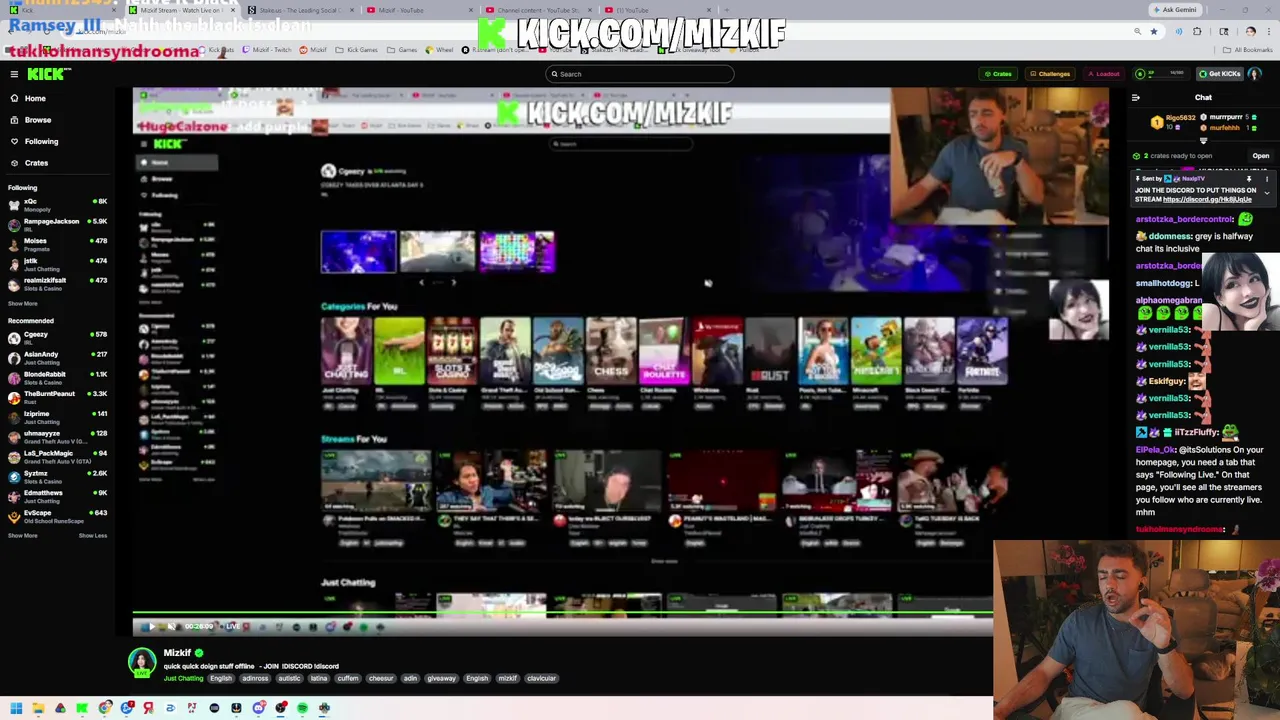The image size is (1280, 720).
Task: Open the hamburger sidebar menu
Action: [14, 74]
